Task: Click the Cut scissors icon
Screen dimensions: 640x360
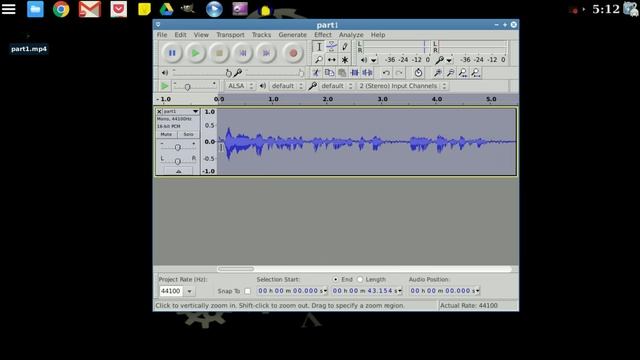Action: 316,73
